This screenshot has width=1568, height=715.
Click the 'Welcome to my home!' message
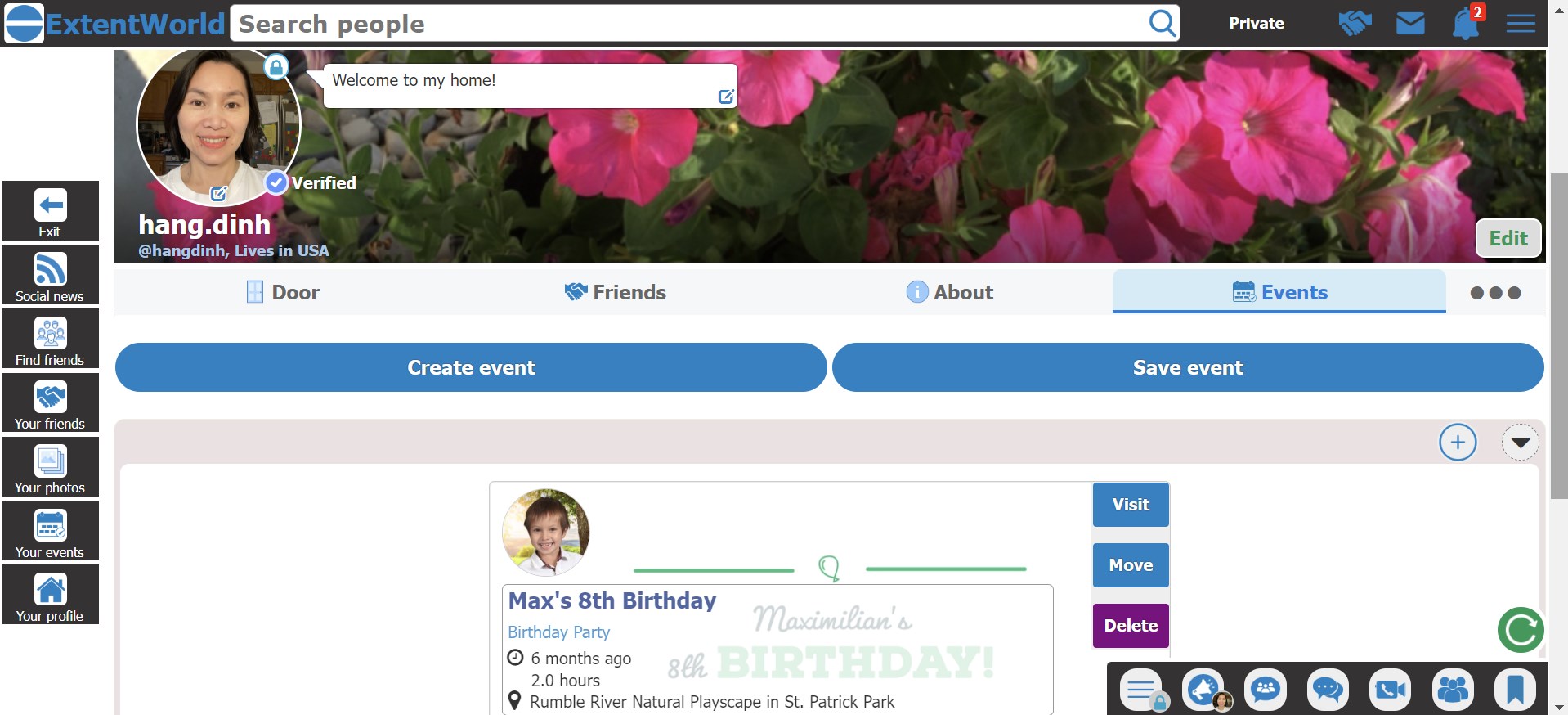tap(414, 80)
